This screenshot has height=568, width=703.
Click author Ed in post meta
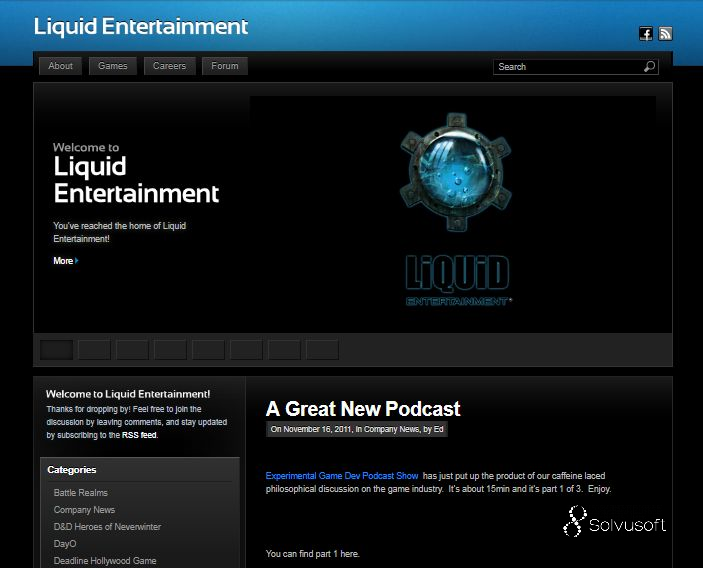coord(438,429)
